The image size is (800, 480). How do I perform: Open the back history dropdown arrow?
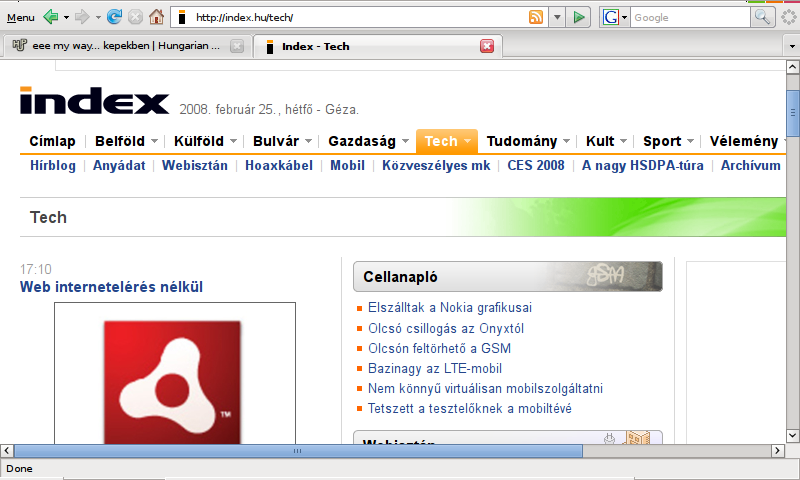pyautogui.click(x=66, y=17)
